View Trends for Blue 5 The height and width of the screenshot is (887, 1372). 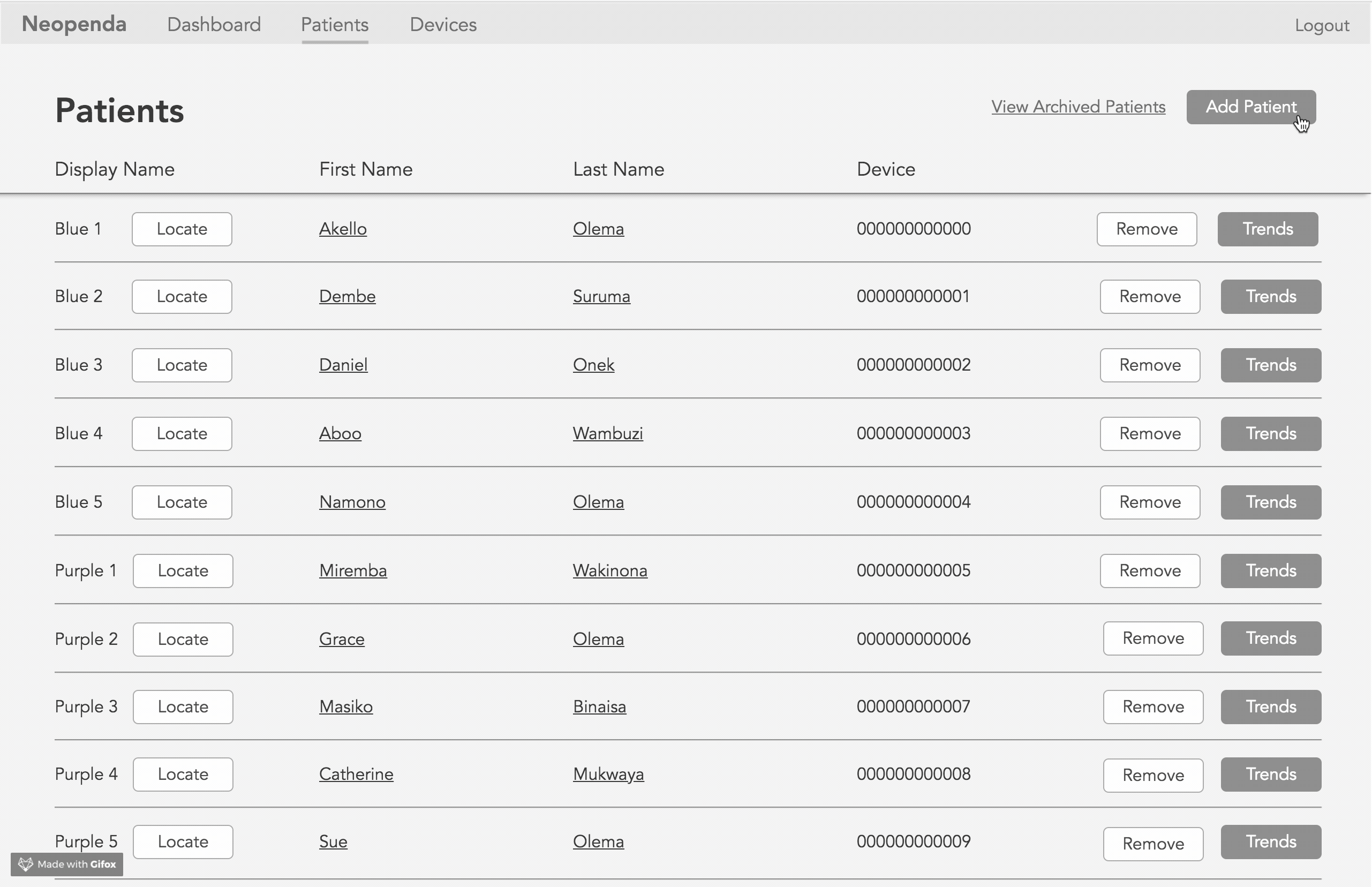tap(1270, 502)
